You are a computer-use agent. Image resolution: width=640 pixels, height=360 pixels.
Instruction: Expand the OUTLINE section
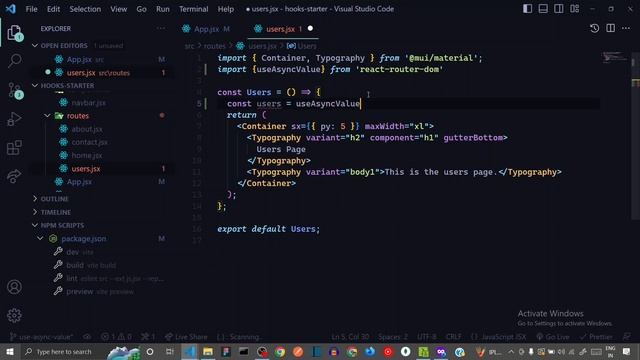(35, 199)
